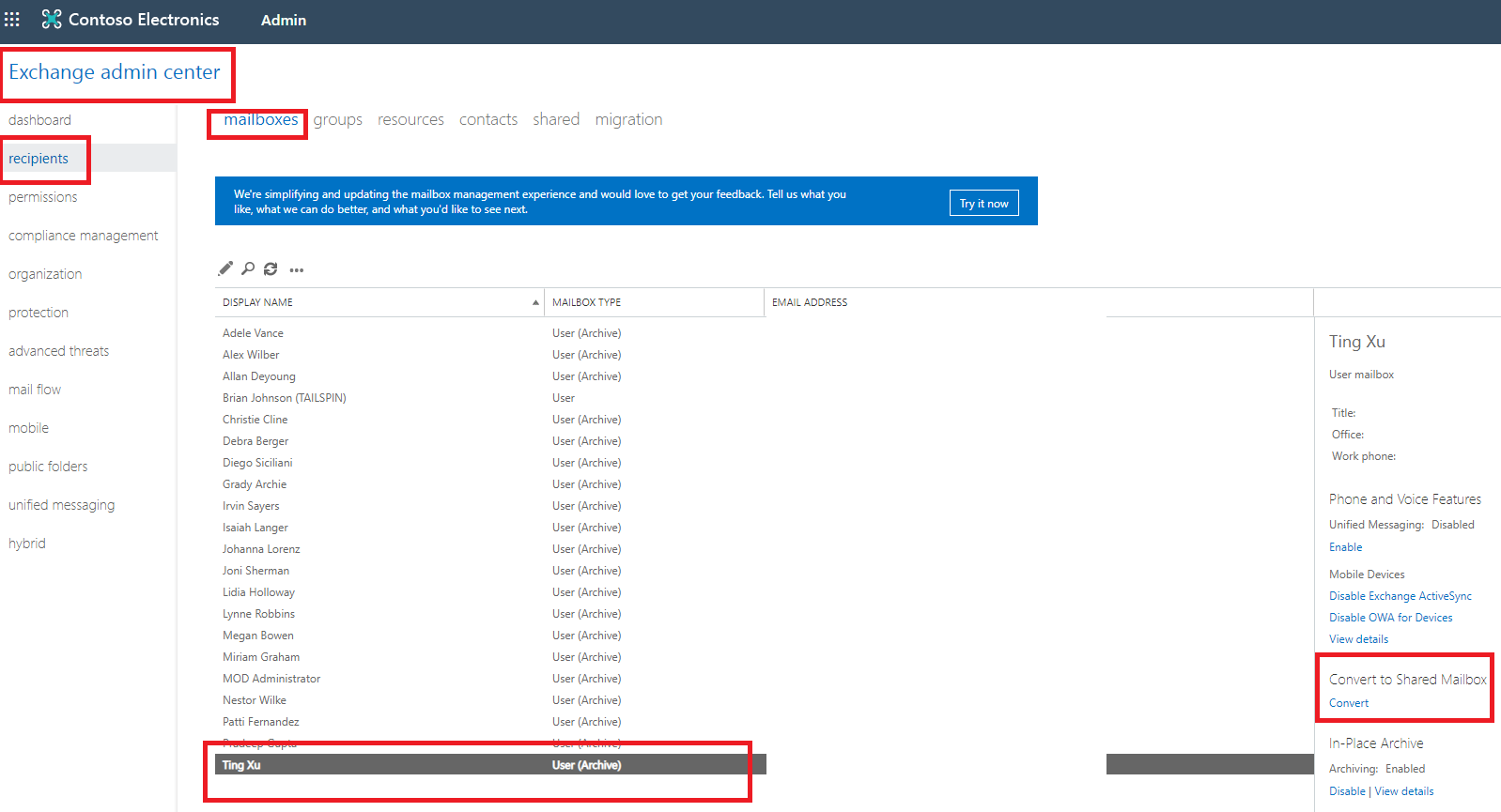Screen dimensions: 1501x812
Task: Click the Exchange admin center title
Action: (x=115, y=72)
